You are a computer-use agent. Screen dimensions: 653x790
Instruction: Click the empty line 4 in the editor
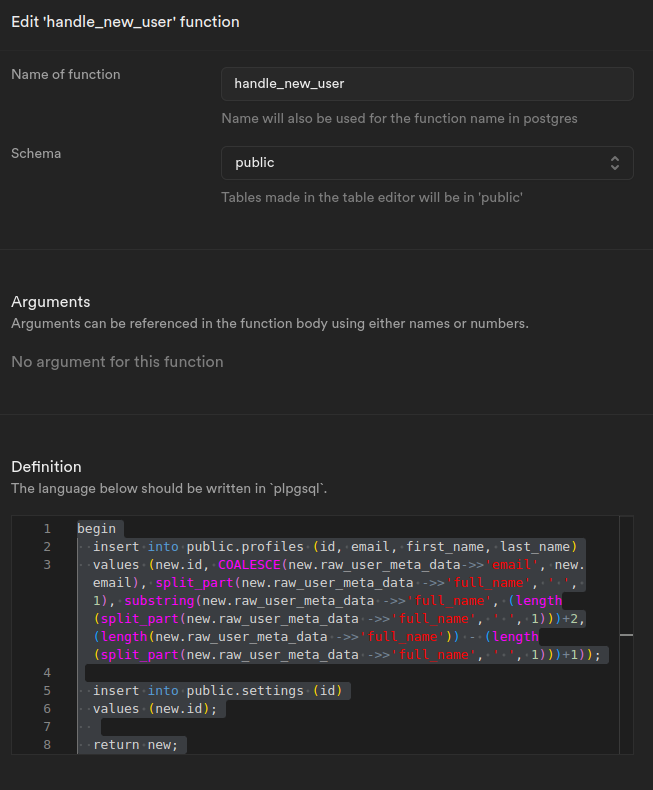click(x=300, y=673)
